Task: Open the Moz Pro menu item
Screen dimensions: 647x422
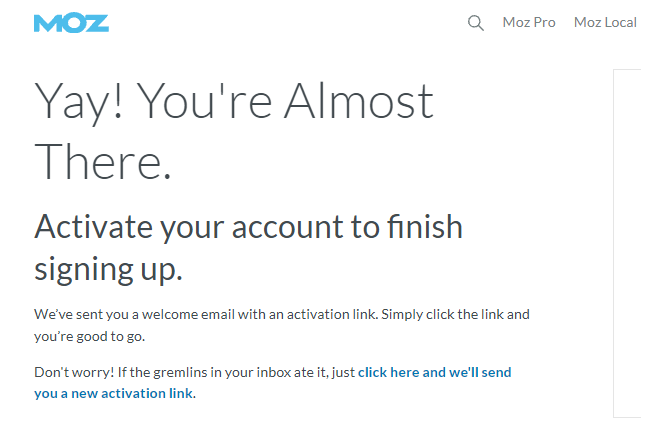Action: 529,22
